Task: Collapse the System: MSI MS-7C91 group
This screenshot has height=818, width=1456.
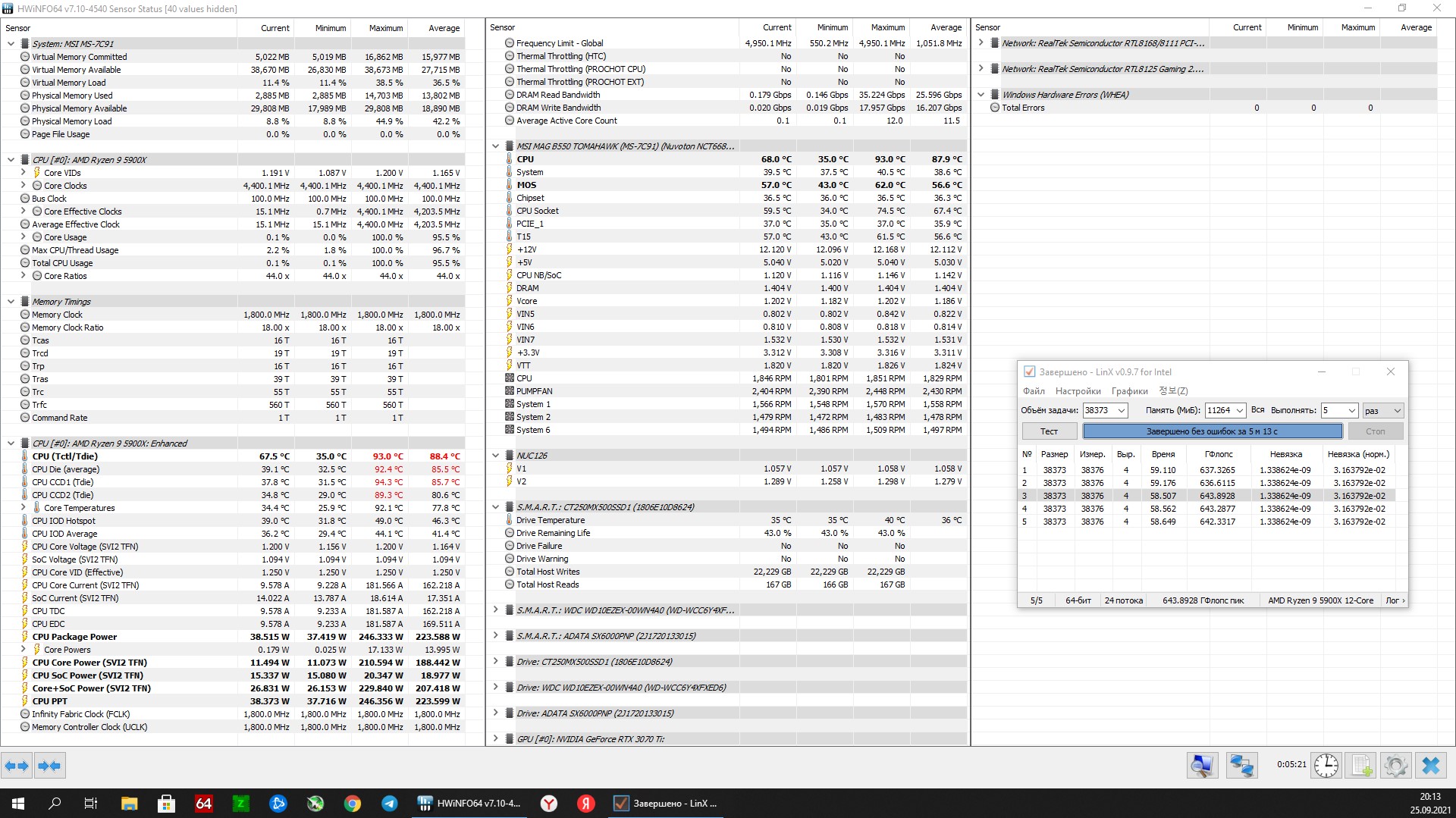Action: [11, 44]
